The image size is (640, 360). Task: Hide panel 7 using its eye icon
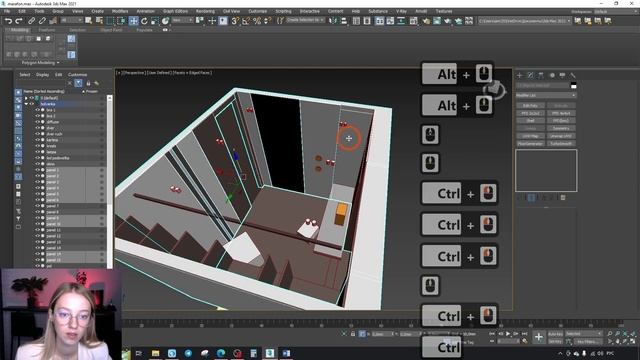click(x=38, y=206)
